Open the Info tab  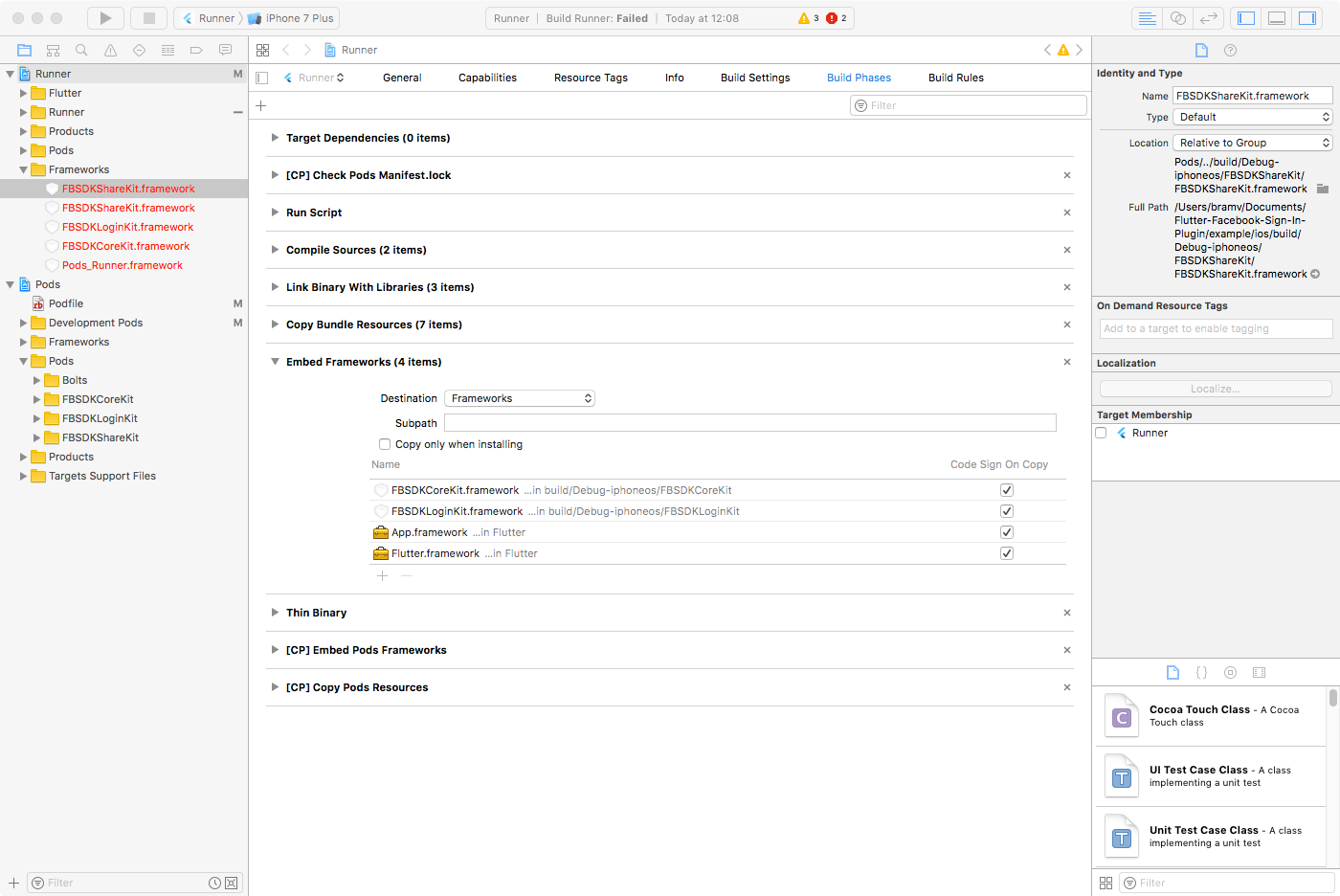point(675,78)
